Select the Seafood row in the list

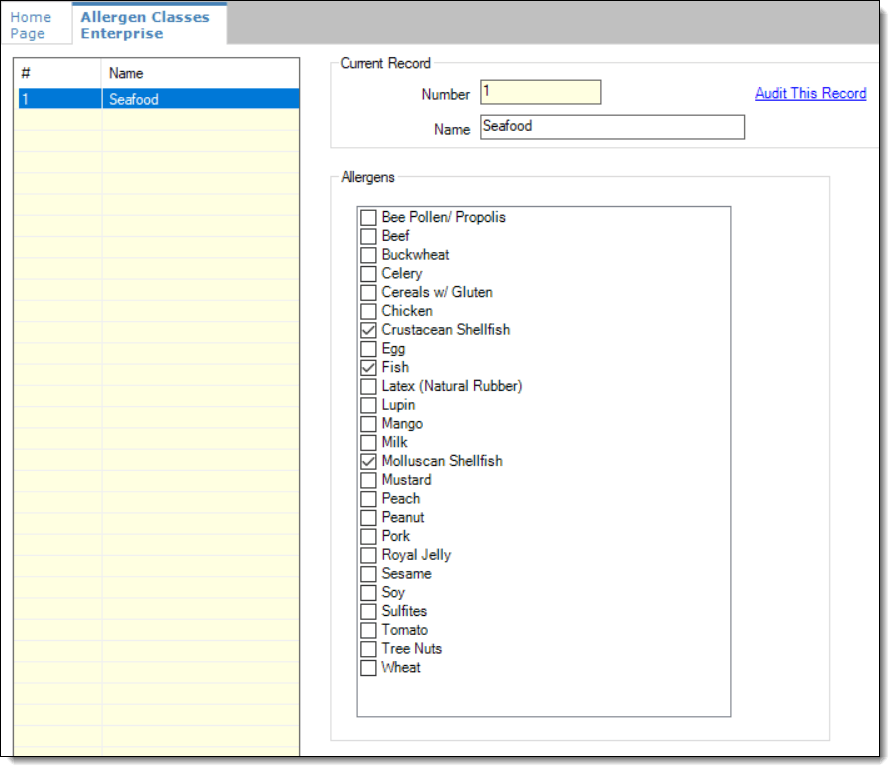[159, 99]
